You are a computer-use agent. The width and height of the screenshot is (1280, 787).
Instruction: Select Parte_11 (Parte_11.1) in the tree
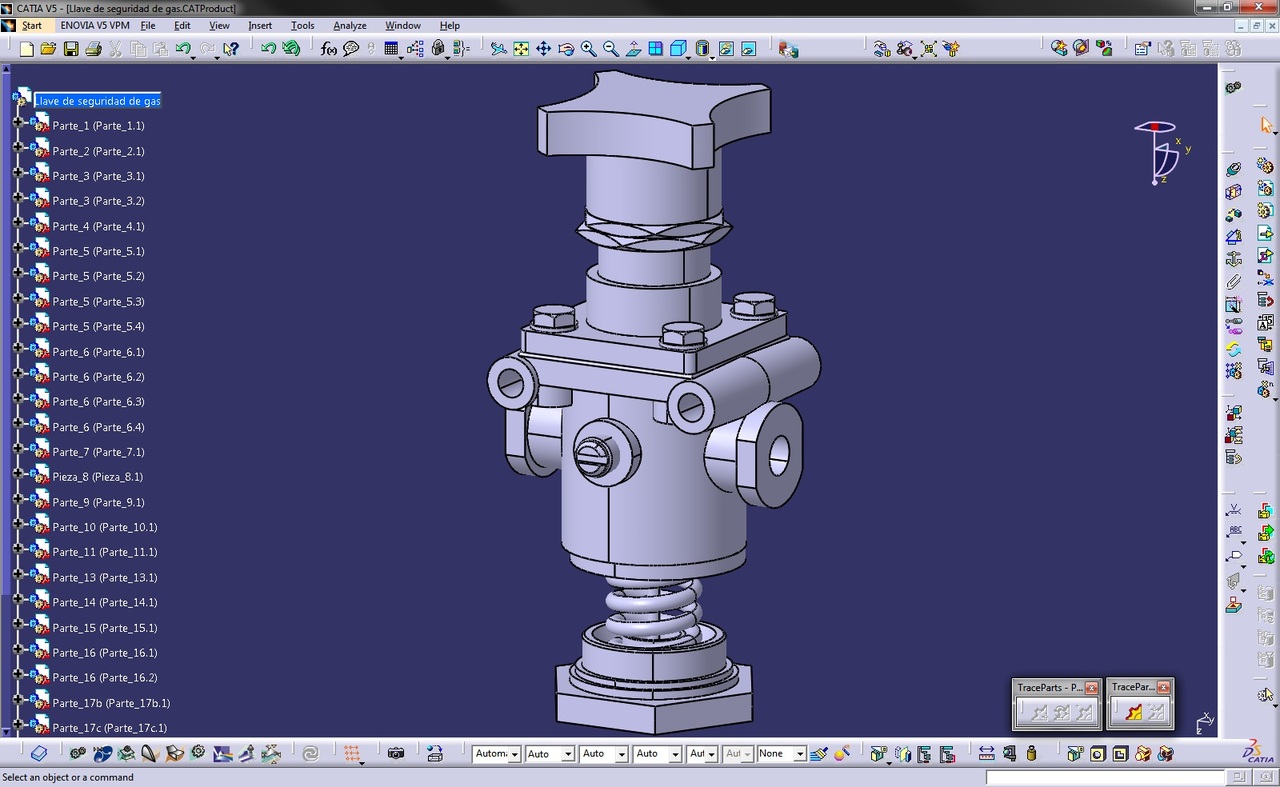point(105,552)
